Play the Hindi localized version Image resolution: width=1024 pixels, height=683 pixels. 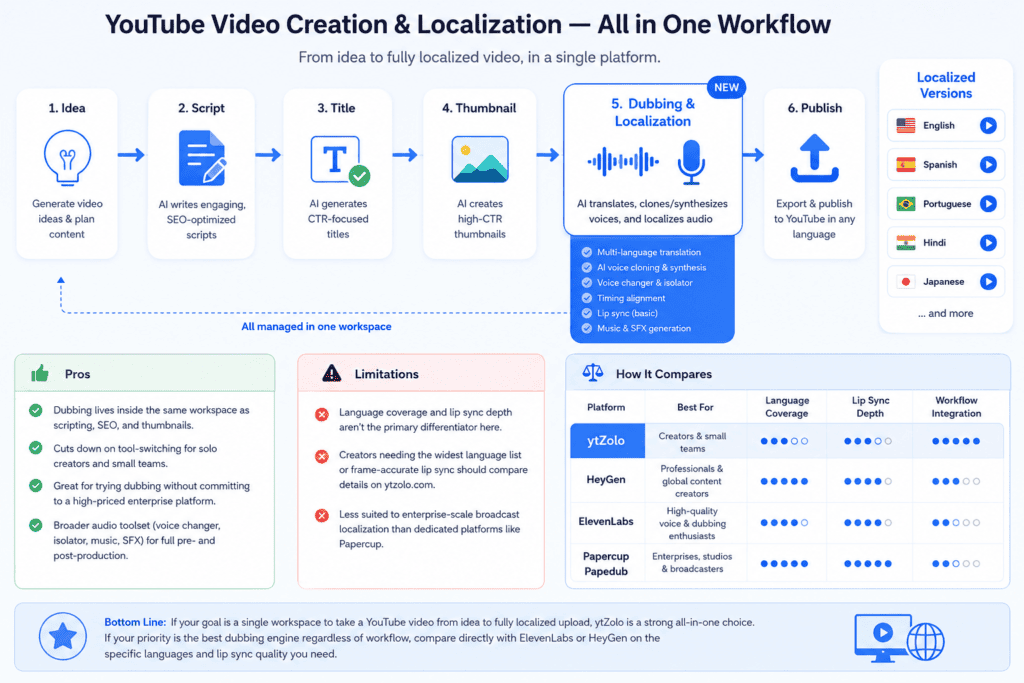(988, 243)
